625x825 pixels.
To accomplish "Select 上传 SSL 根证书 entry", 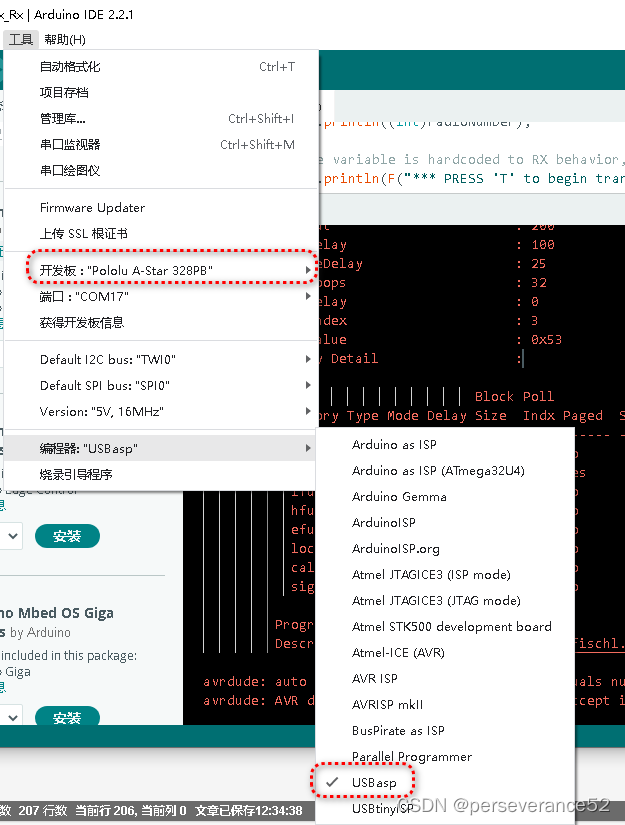I will [161, 234].
